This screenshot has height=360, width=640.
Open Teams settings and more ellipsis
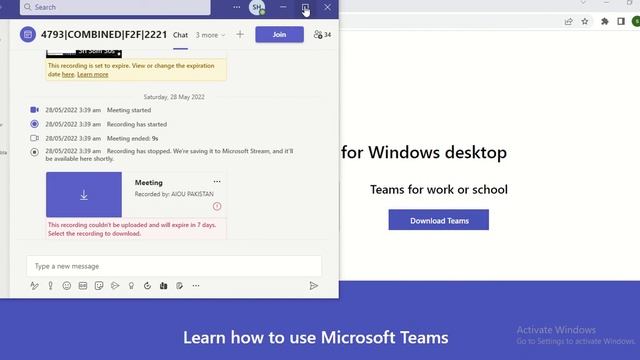pyautogui.click(x=237, y=7)
